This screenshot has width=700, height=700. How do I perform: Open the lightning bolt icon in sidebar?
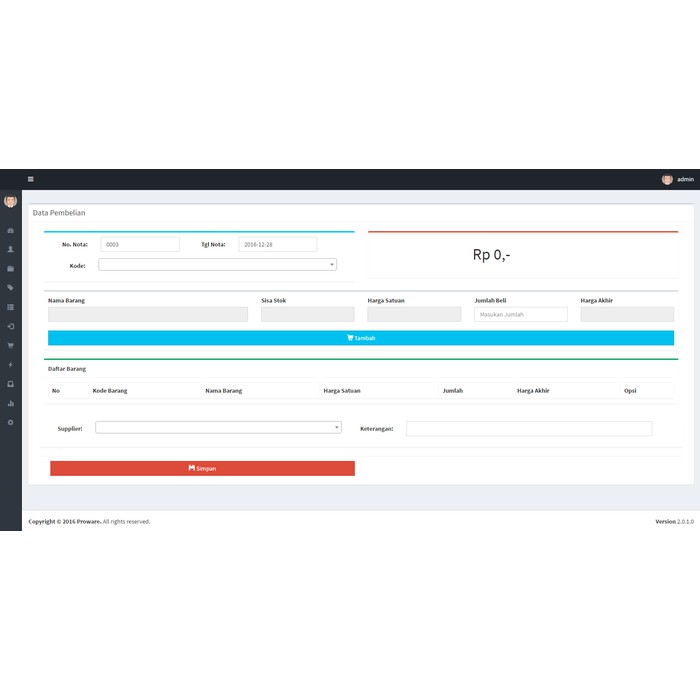tap(11, 365)
